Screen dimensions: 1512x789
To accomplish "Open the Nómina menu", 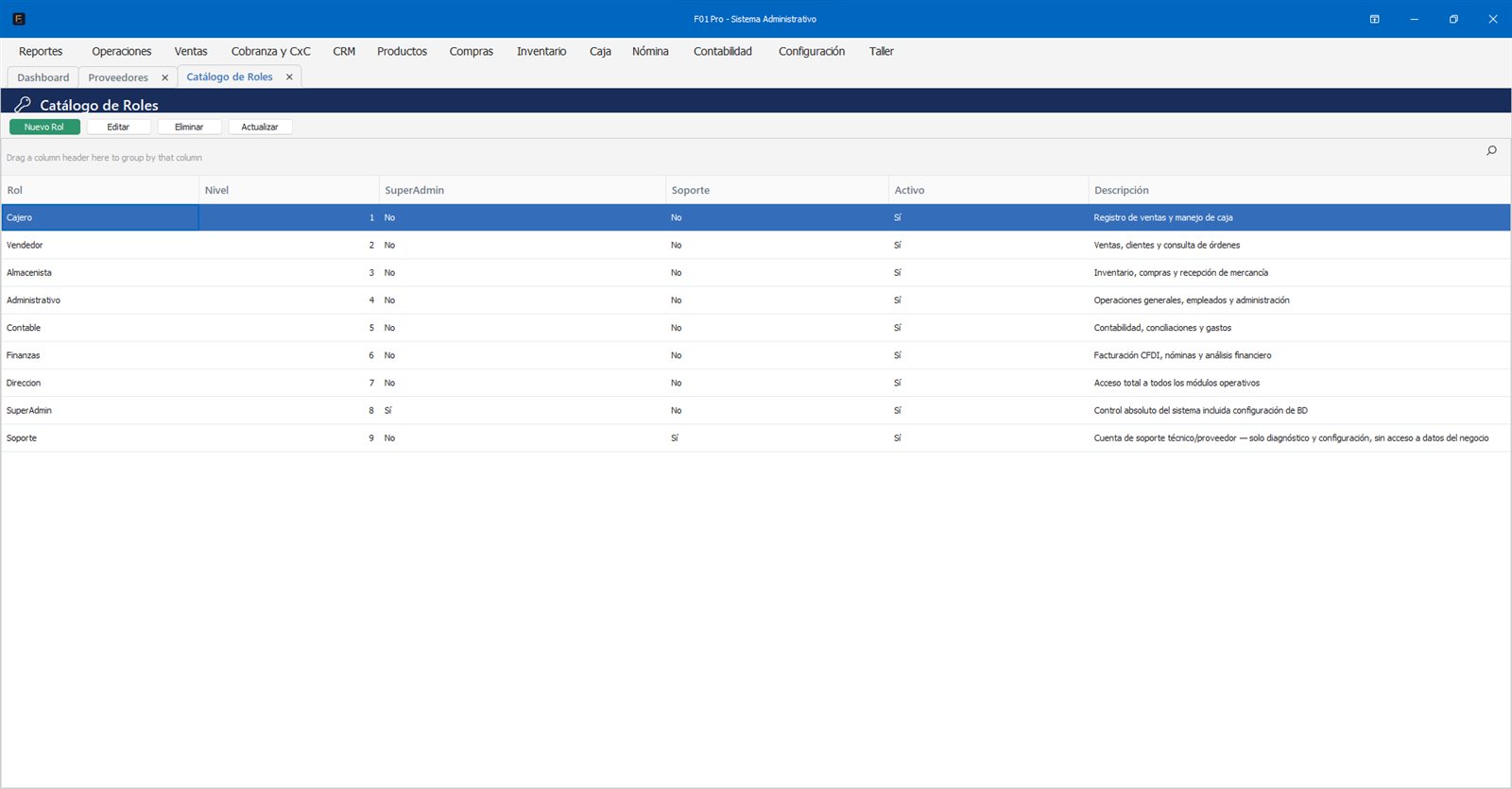I will click(650, 51).
